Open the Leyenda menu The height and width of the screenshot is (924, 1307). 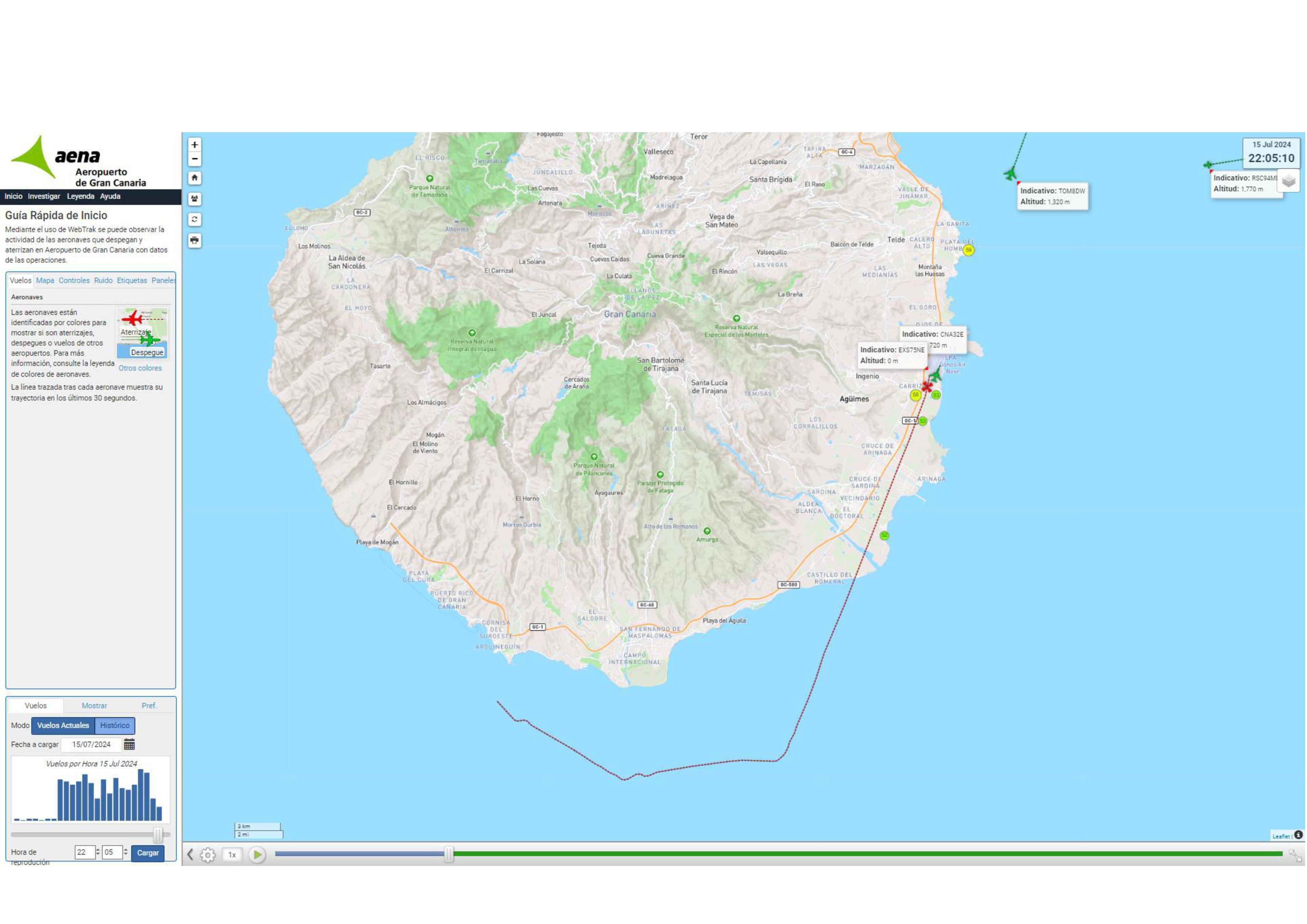click(80, 196)
